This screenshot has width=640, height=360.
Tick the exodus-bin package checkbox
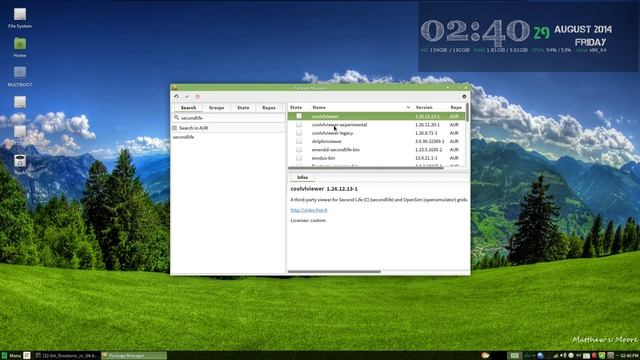(x=299, y=158)
